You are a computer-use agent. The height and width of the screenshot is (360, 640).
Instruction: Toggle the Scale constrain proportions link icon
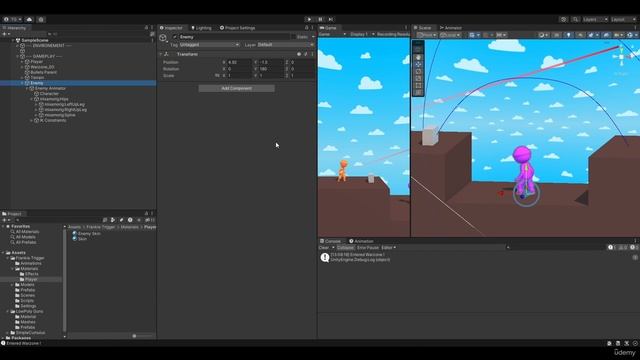(x=217, y=76)
